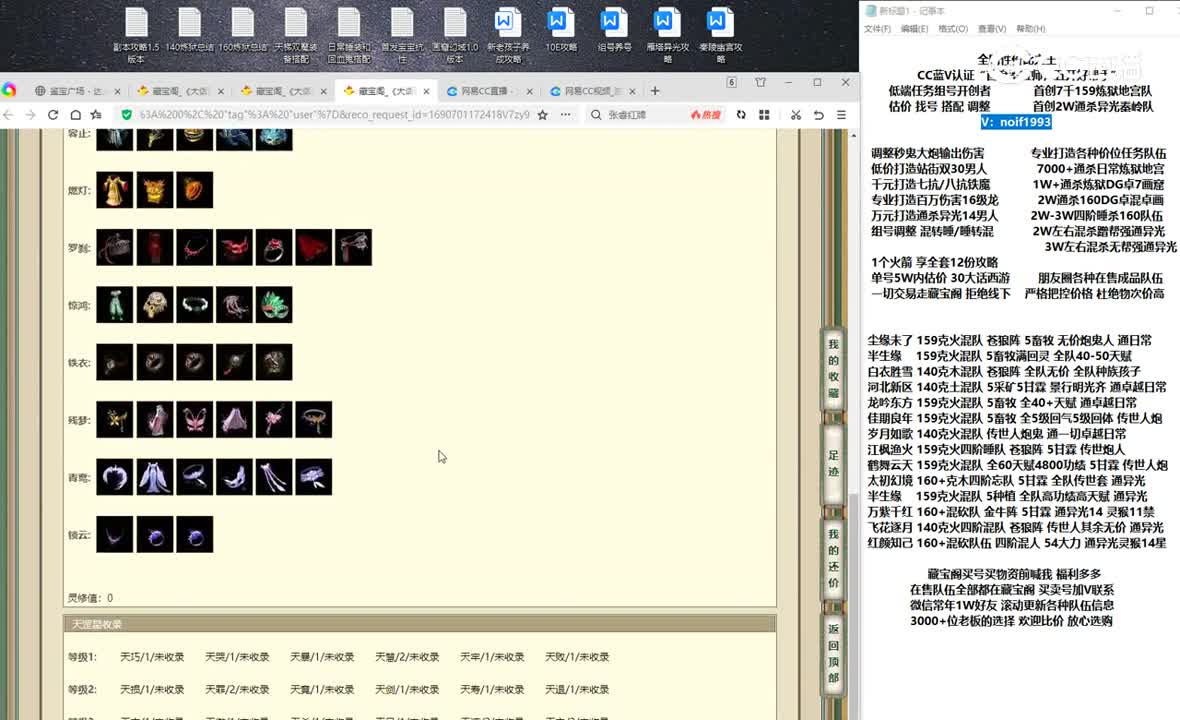Open favorites list star icon beside home
This screenshot has width=1180, height=720.
click(x=96, y=114)
